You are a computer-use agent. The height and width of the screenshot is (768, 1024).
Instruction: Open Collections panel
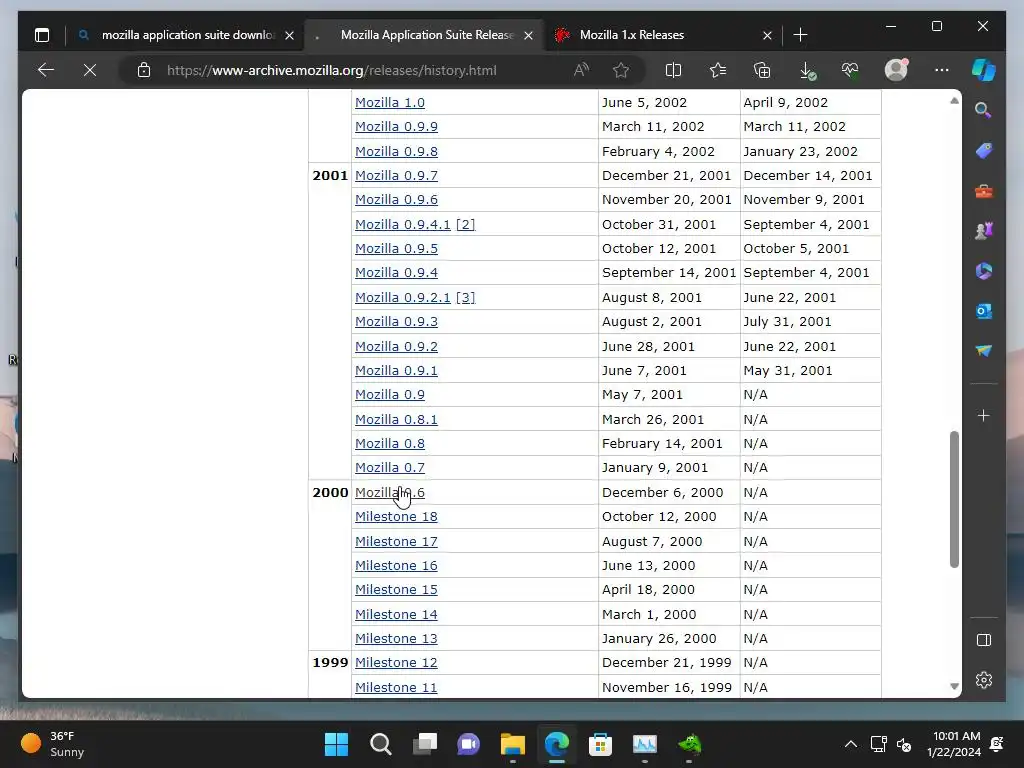[762, 70]
